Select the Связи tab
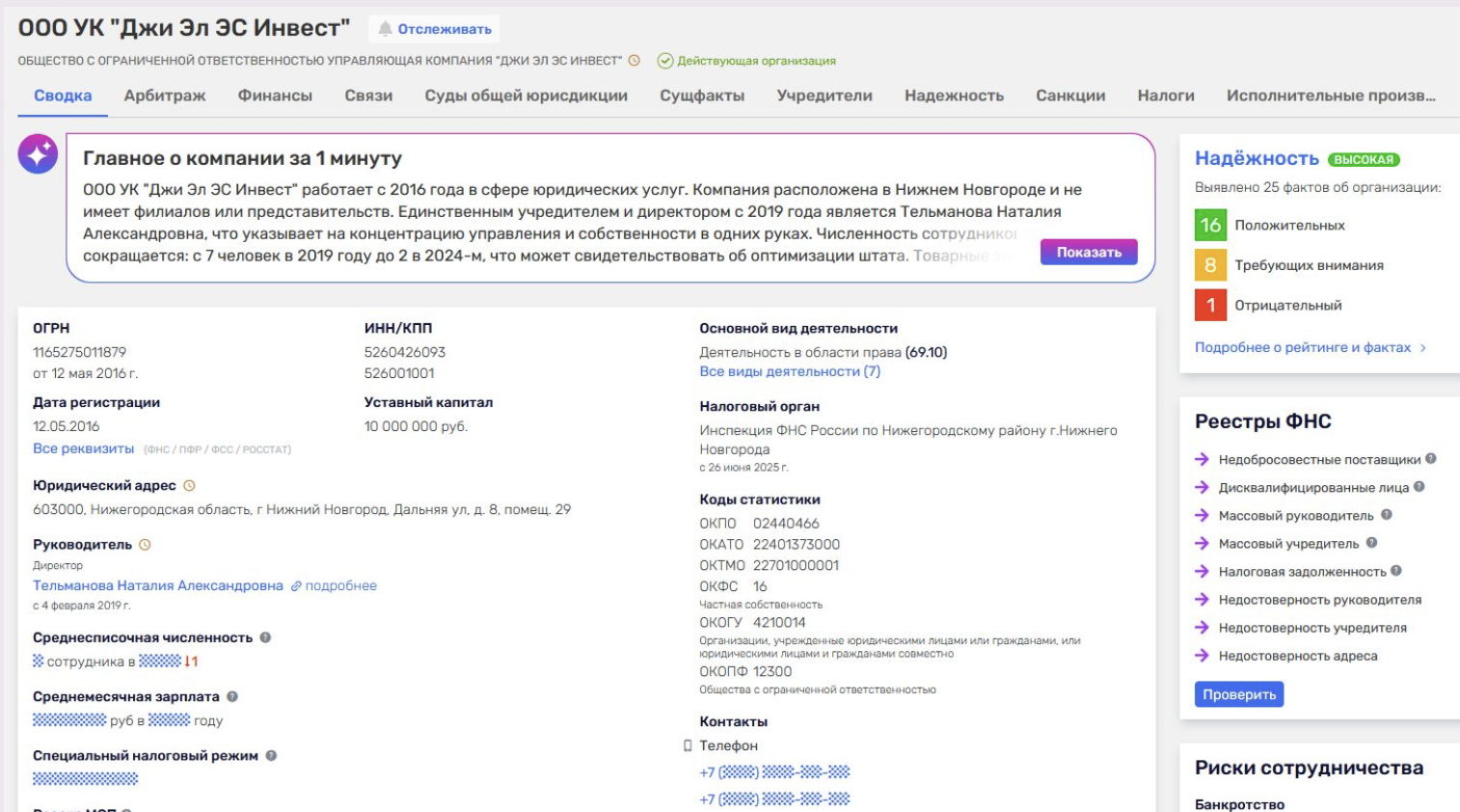 click(x=368, y=95)
